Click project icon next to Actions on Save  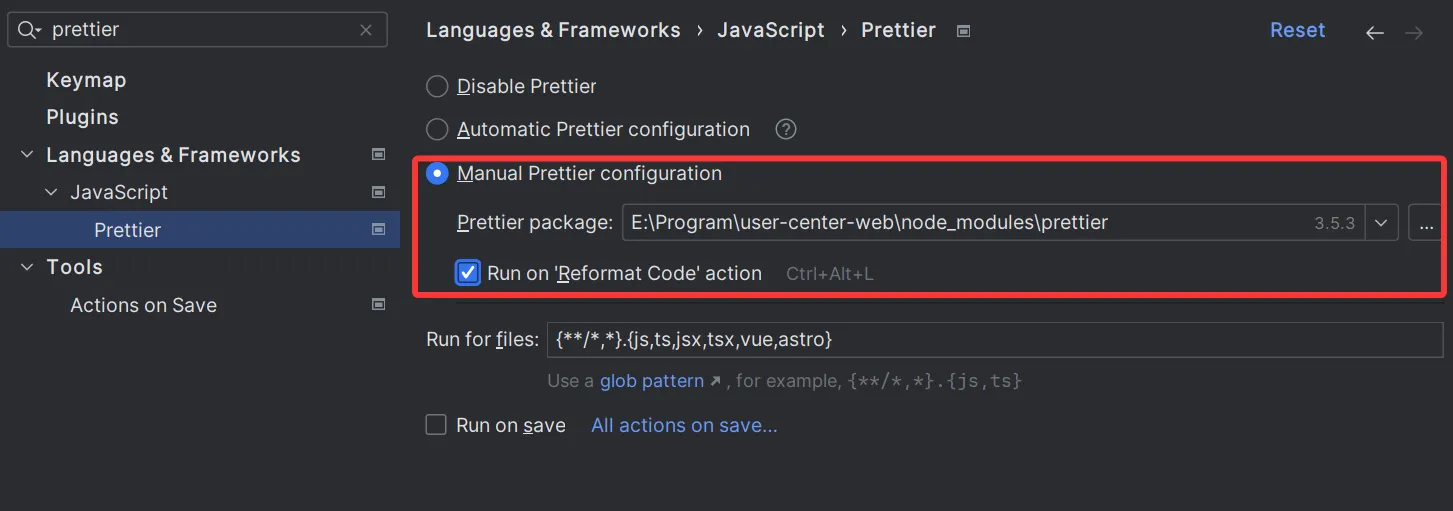(x=378, y=304)
